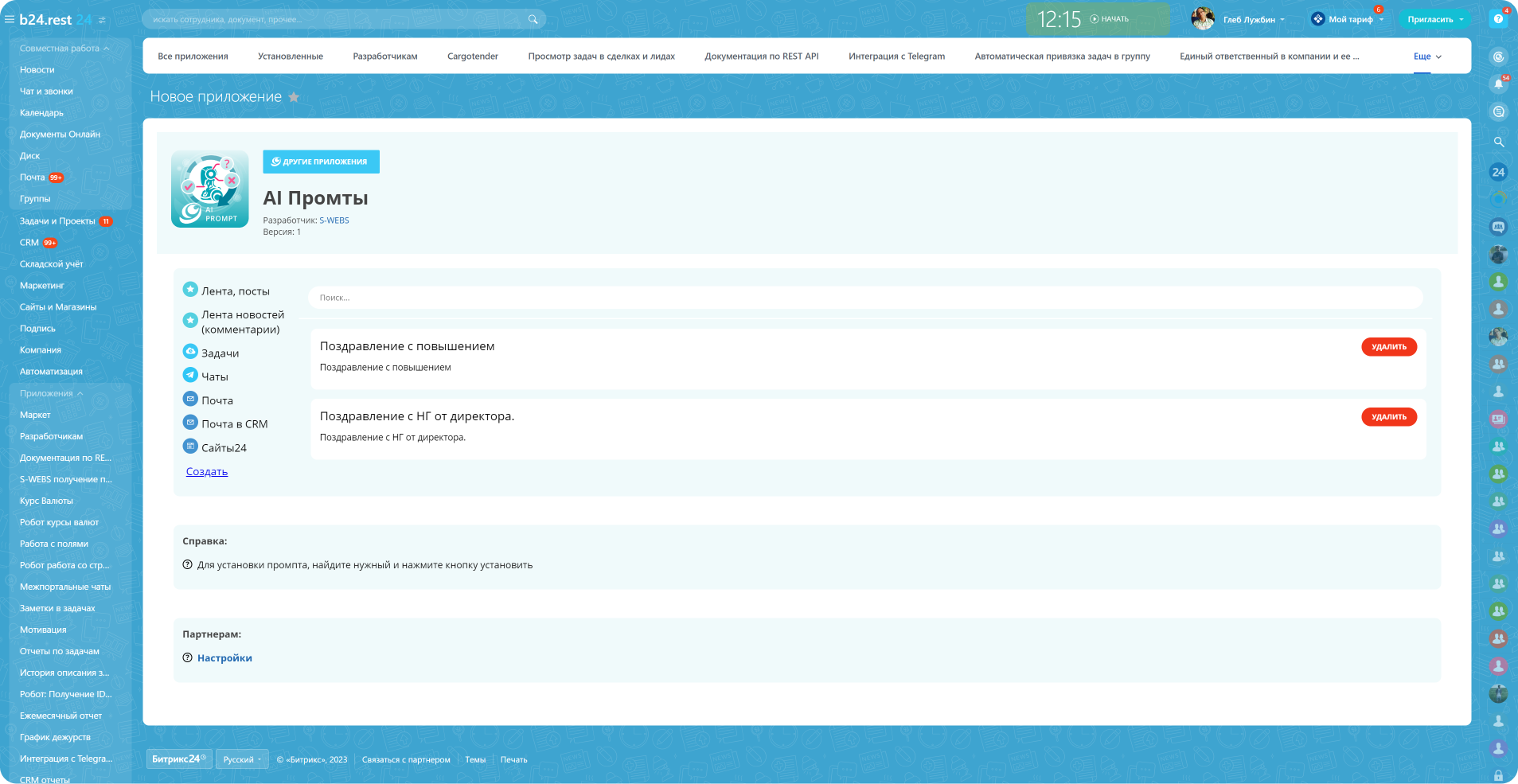The height and width of the screenshot is (784, 1518).
Task: Open Документация по REST API tab
Action: 762,57
